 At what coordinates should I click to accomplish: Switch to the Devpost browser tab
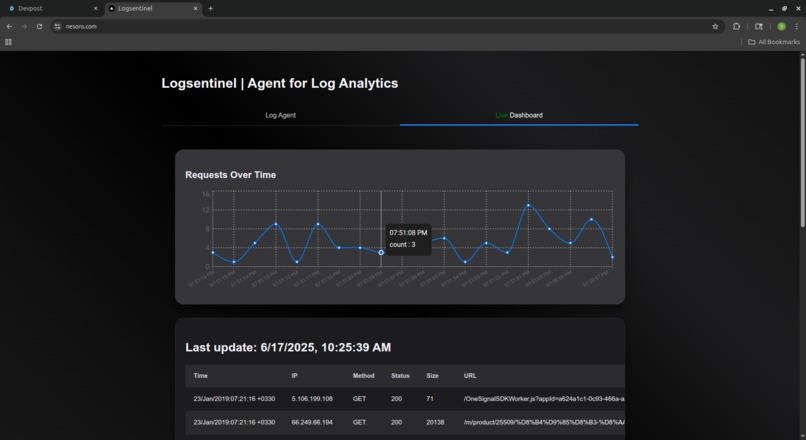53,9
